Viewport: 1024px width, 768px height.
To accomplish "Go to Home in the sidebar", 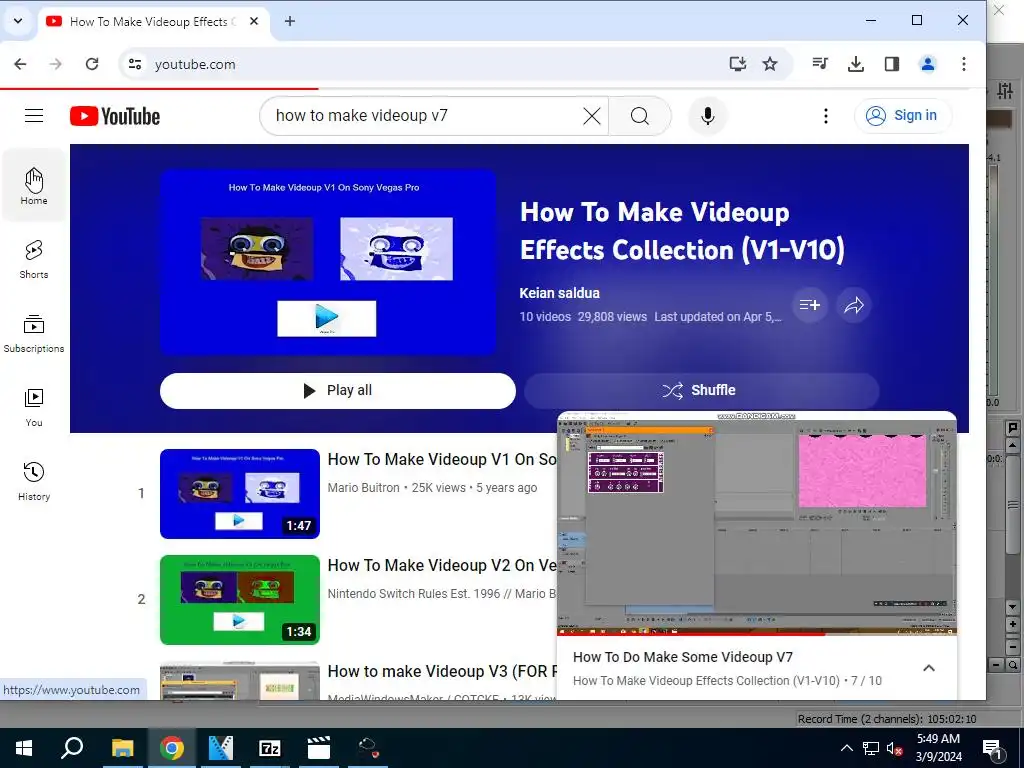I will 34,186.
